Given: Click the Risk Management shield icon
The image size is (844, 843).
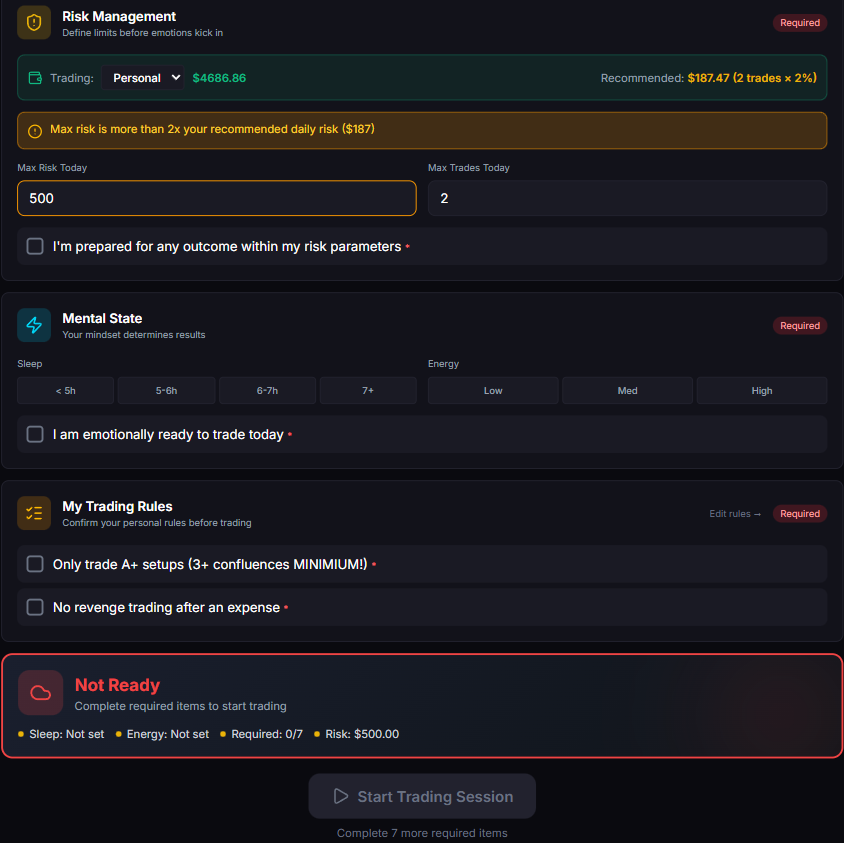Looking at the screenshot, I should [34, 23].
